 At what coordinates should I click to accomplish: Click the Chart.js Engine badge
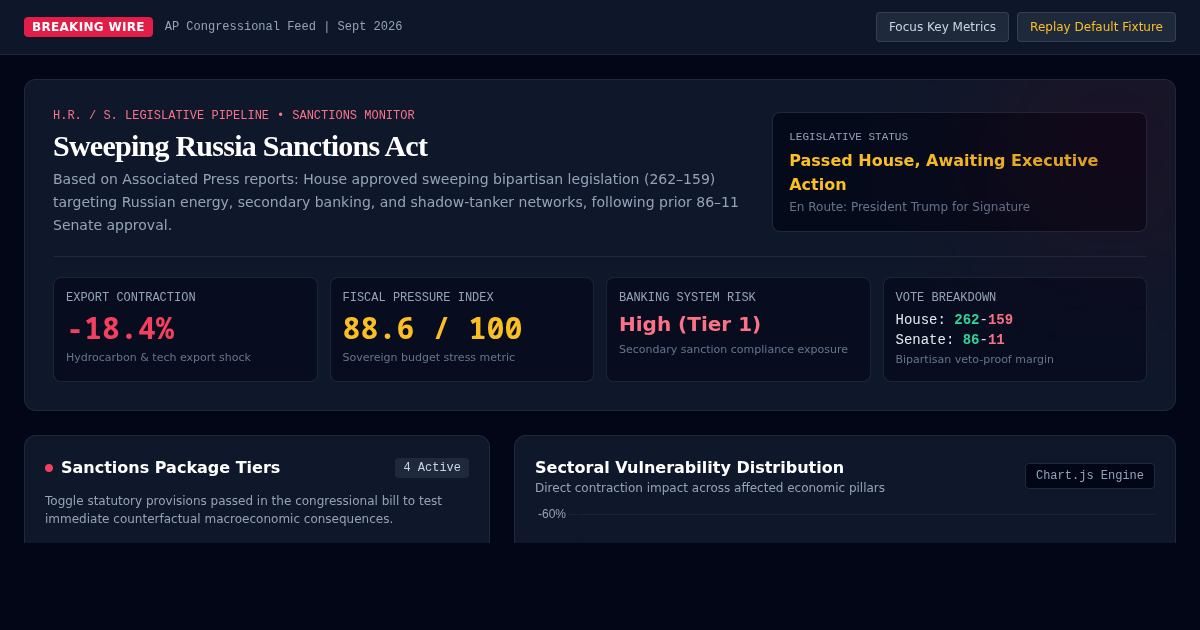click(x=1090, y=476)
